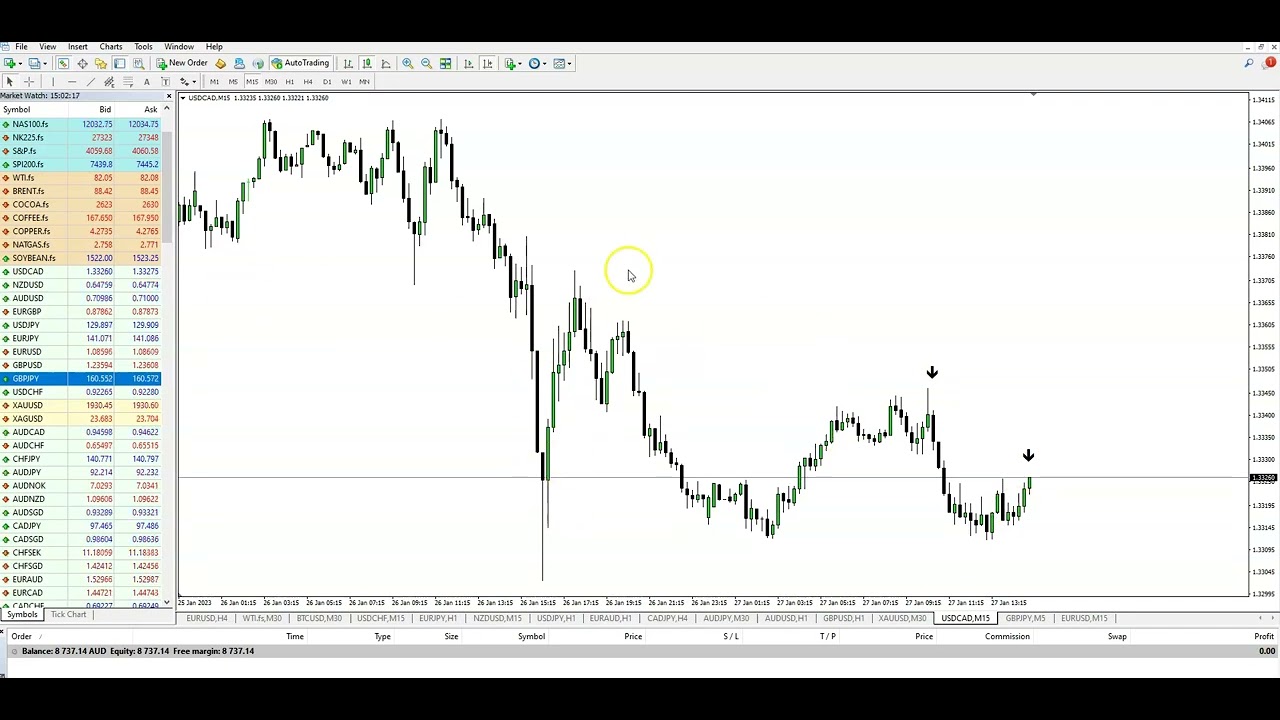
Task: Click the Bid column header
Action: (104, 109)
